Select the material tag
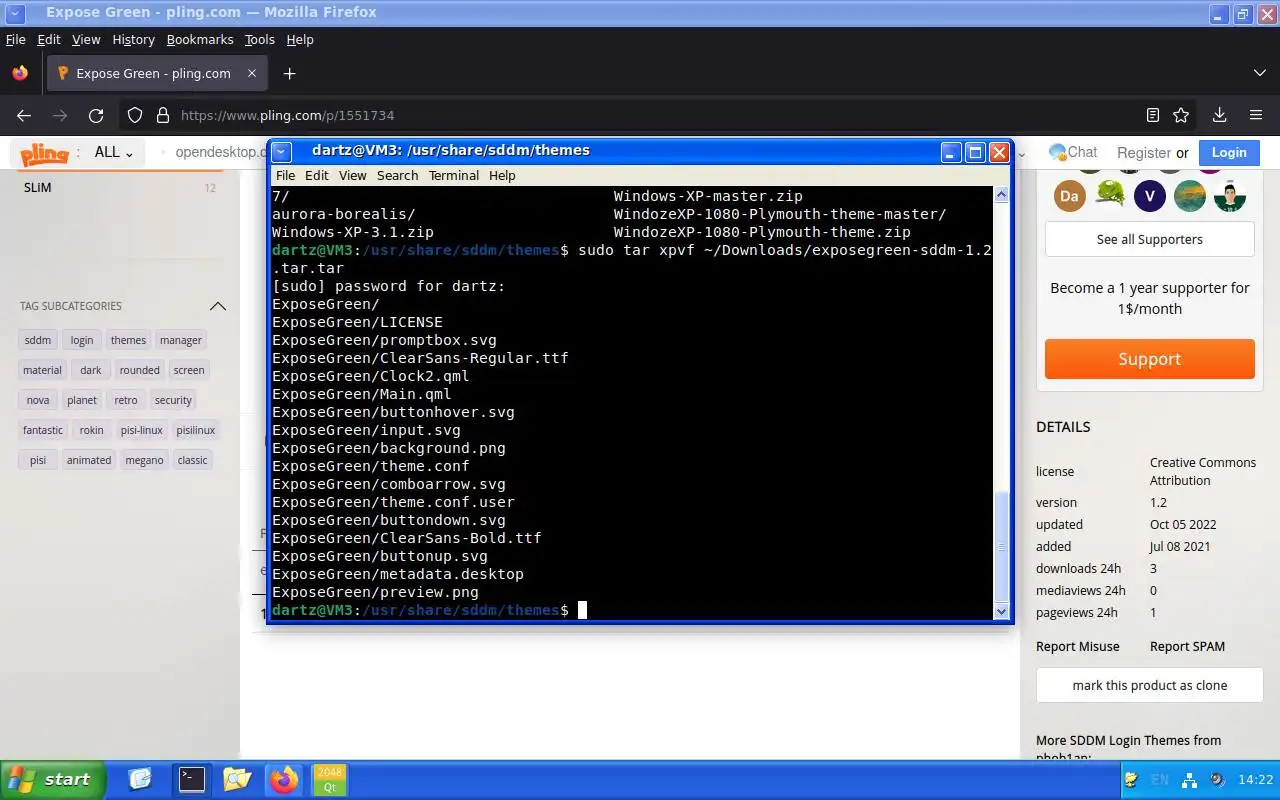 pyautogui.click(x=42, y=370)
